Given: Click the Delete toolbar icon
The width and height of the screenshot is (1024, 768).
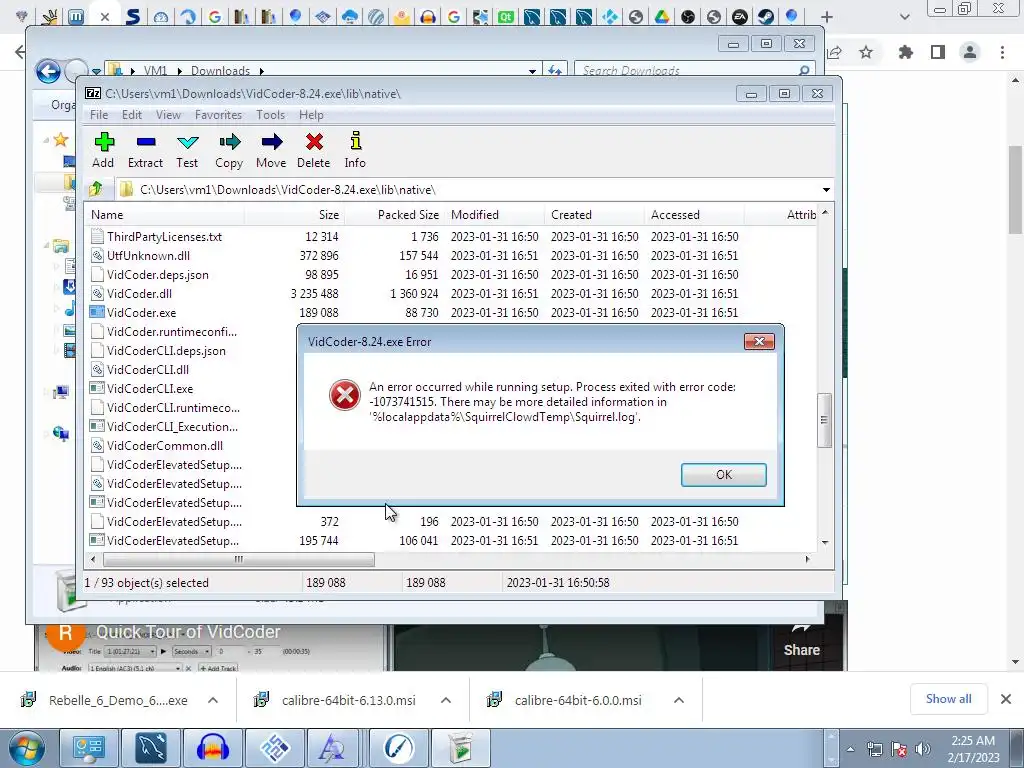Looking at the screenshot, I should [x=313, y=150].
